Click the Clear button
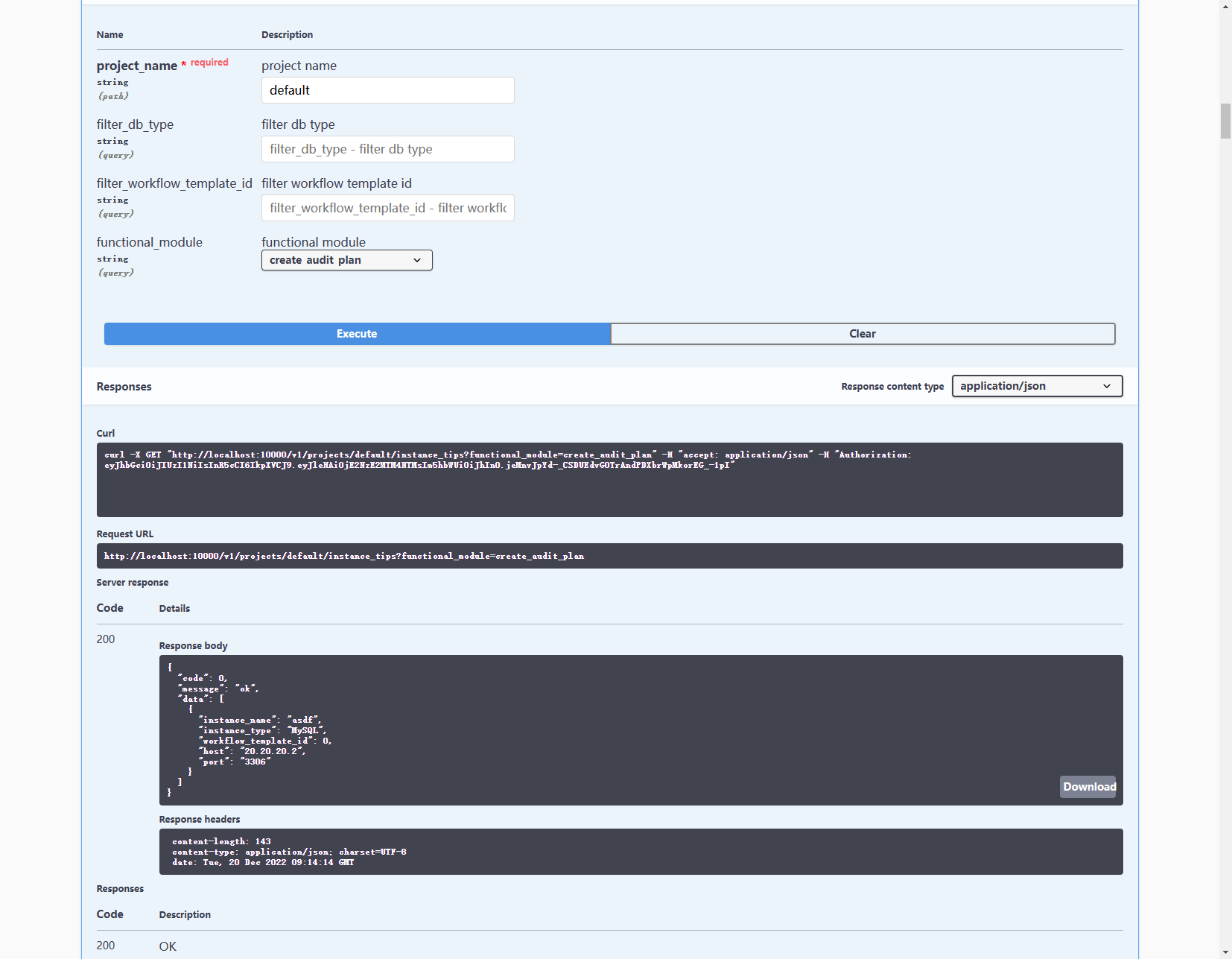This screenshot has width=1232, height=959. point(863,333)
